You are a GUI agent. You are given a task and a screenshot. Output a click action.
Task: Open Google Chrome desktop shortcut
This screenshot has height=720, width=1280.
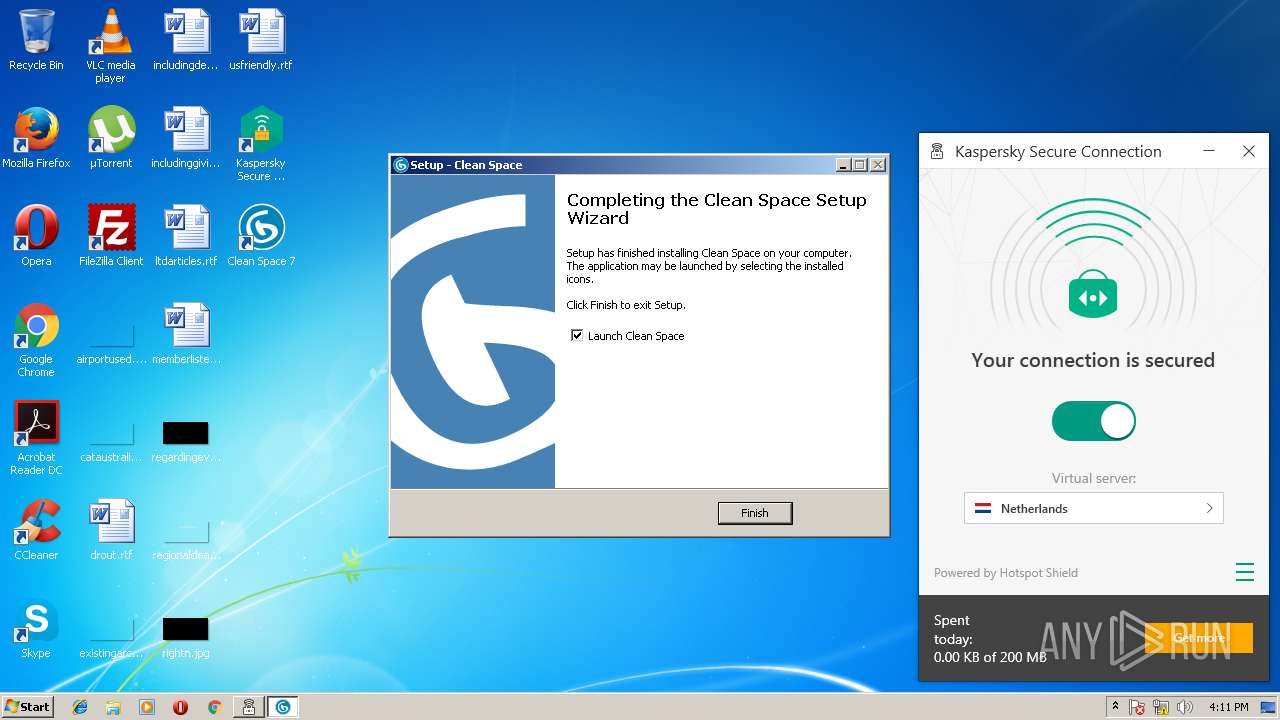(36, 340)
